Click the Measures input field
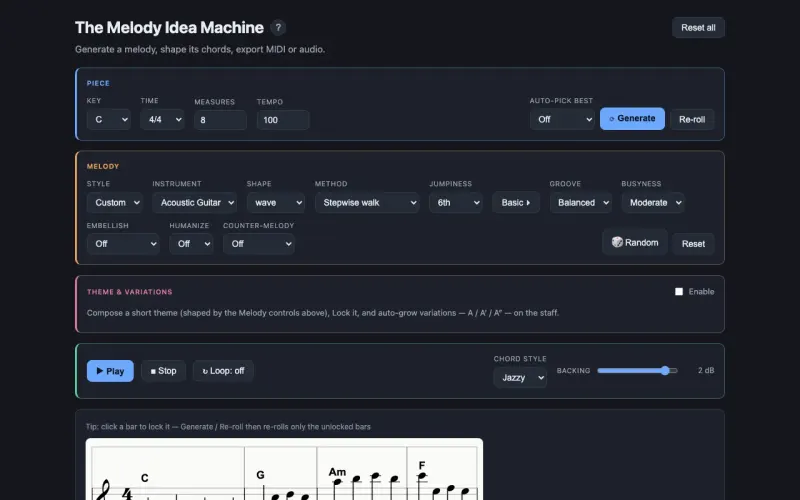800x500 pixels. (x=220, y=120)
